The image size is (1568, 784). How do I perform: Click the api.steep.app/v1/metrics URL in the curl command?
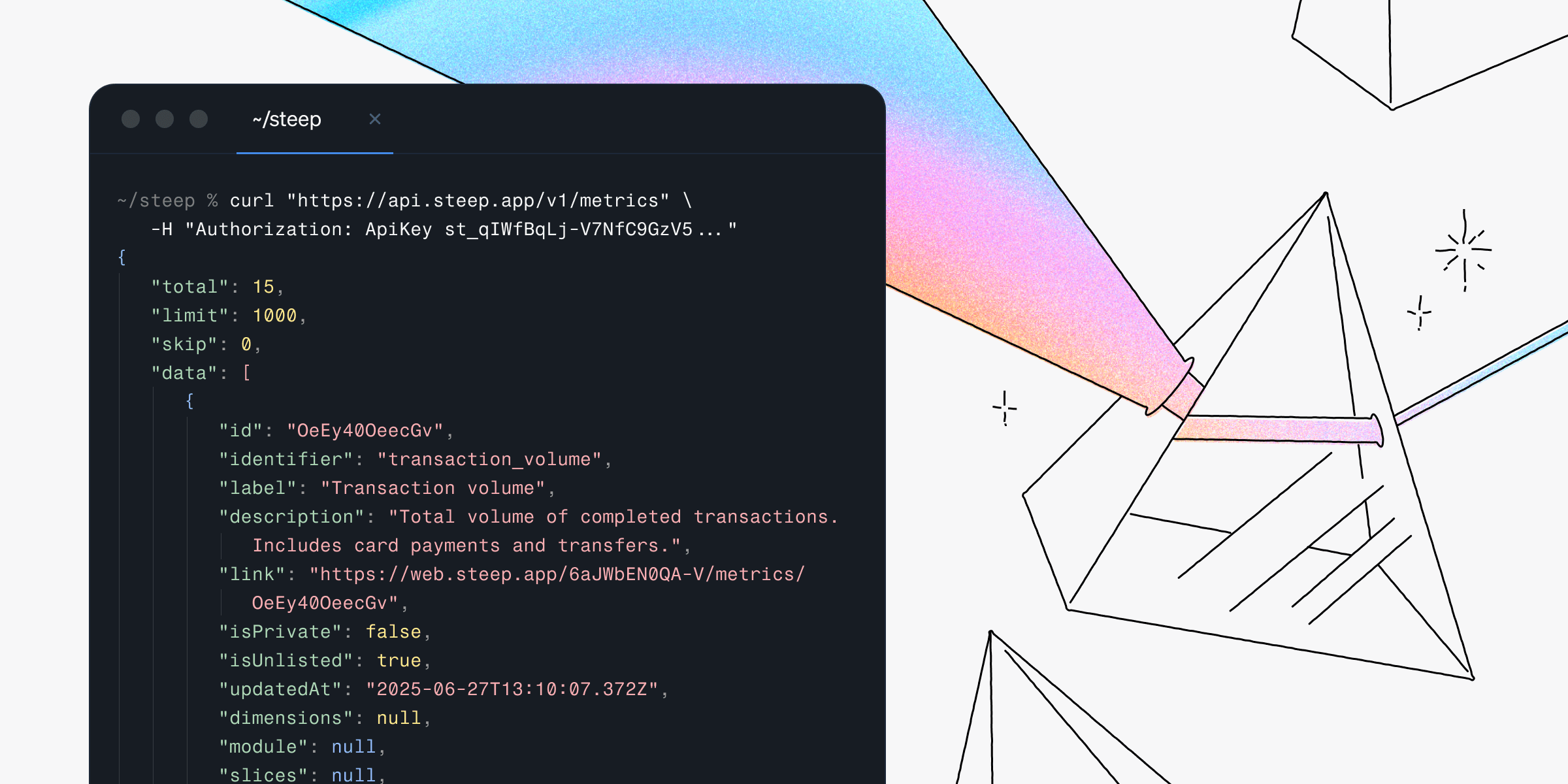click(x=478, y=201)
